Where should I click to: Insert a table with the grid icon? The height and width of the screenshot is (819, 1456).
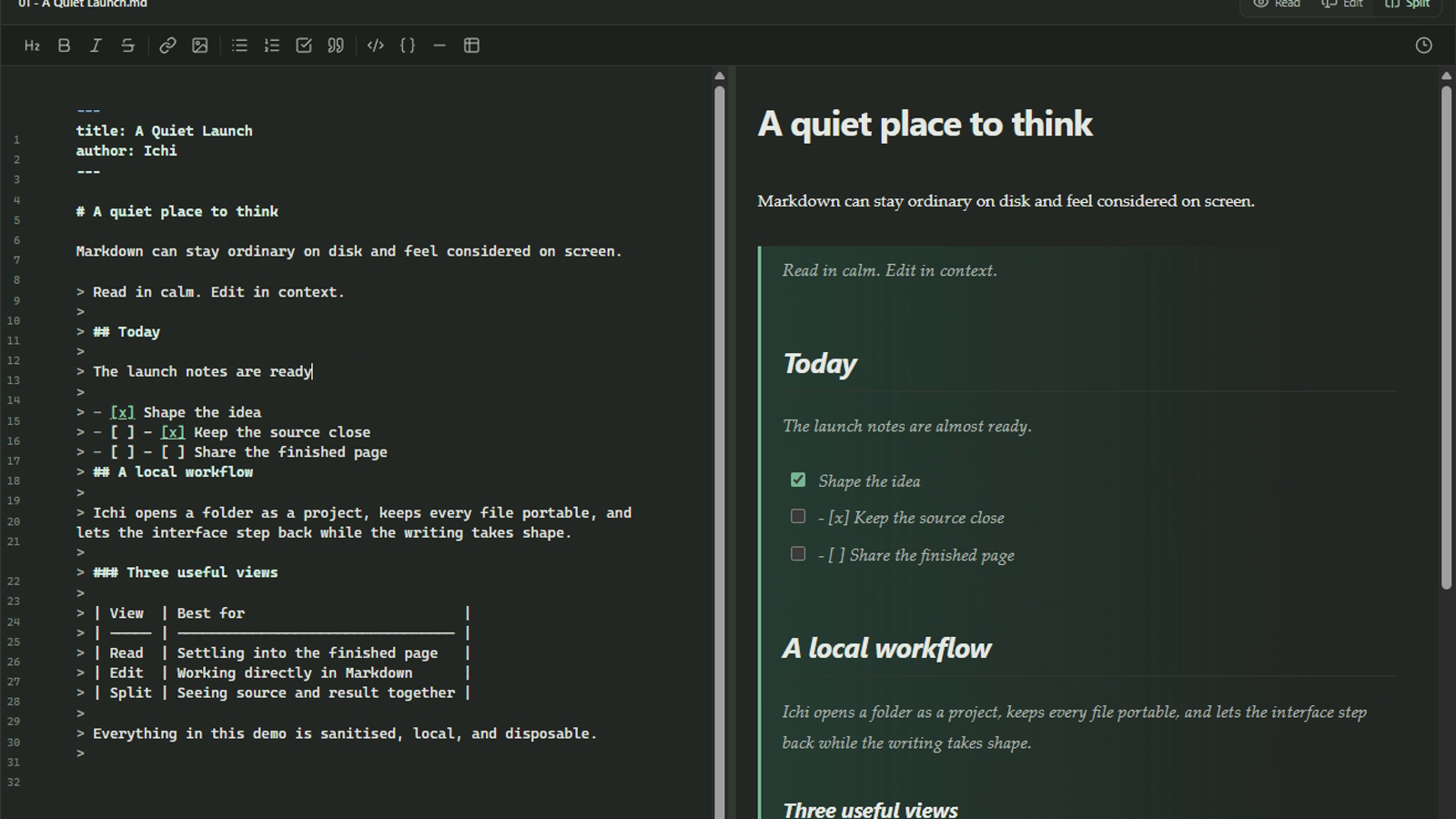(x=471, y=45)
